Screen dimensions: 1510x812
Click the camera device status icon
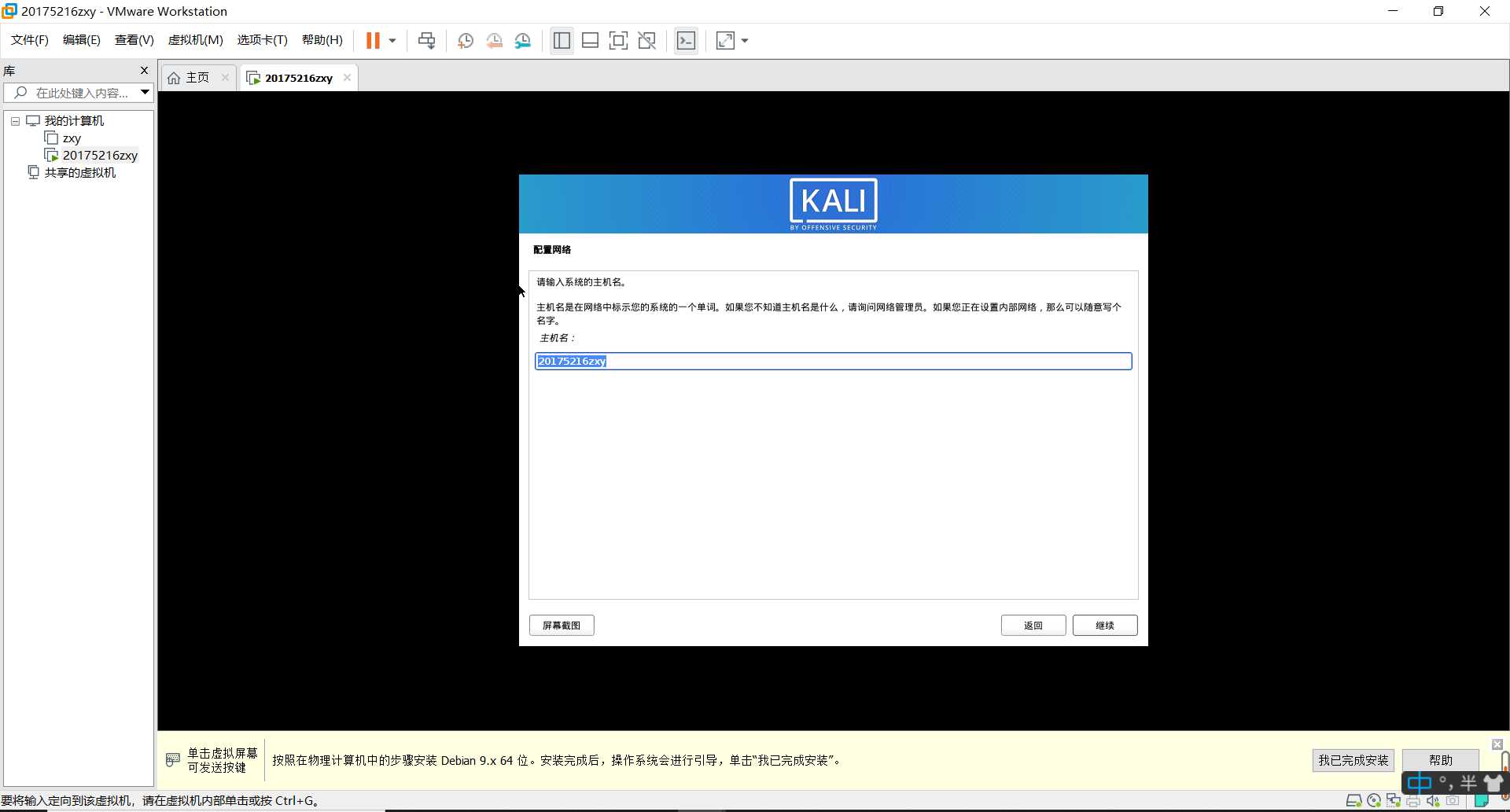click(x=1453, y=801)
